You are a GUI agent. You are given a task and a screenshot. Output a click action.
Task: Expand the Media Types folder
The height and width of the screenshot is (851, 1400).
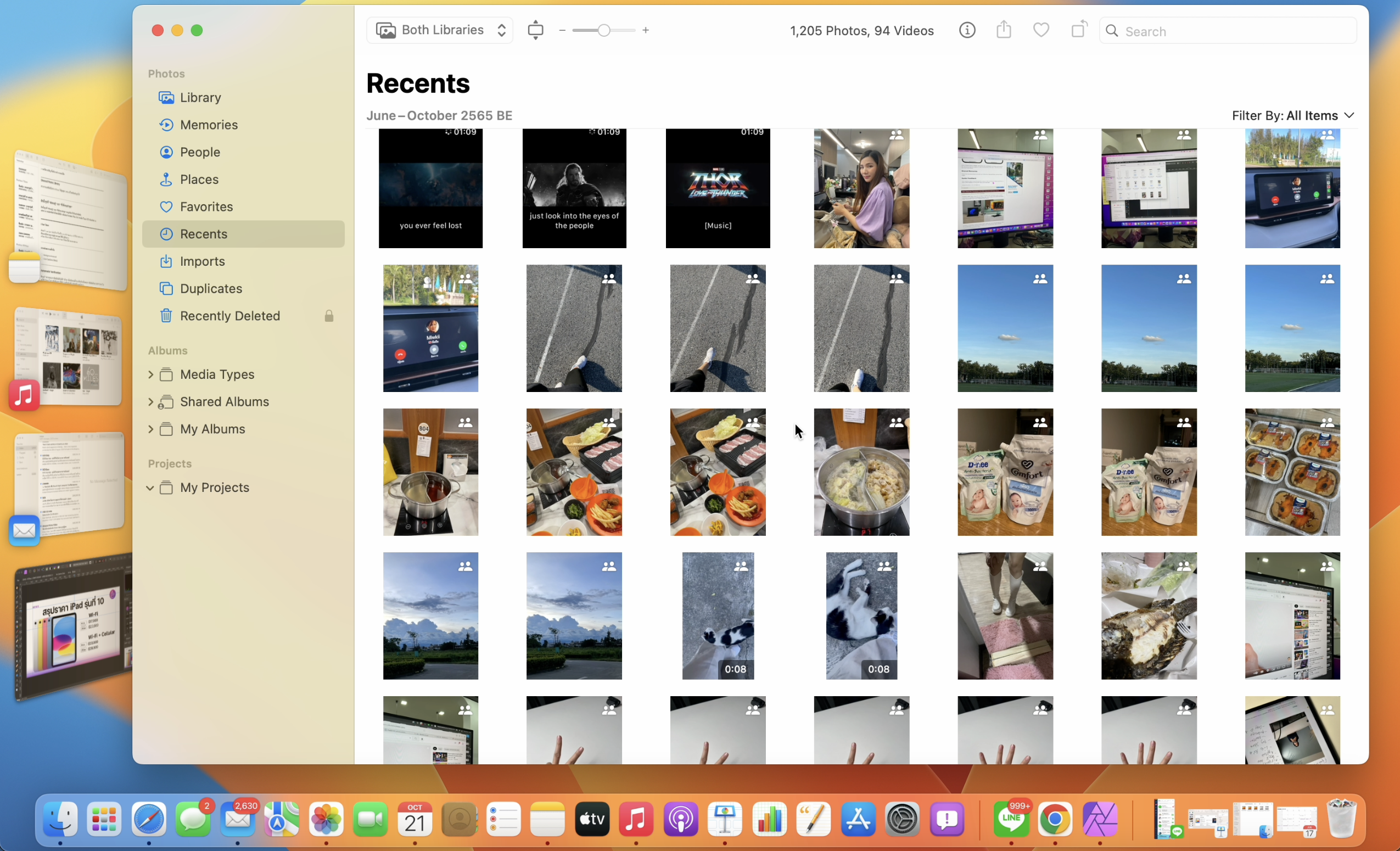click(x=150, y=374)
